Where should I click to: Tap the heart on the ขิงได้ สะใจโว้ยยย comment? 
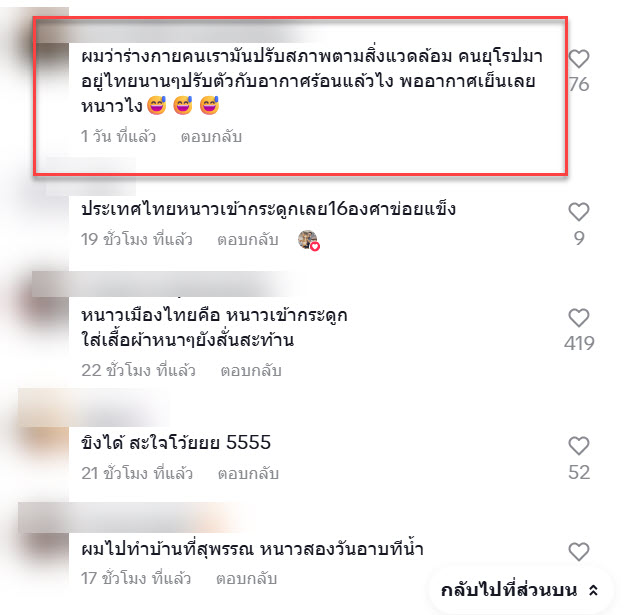579,446
